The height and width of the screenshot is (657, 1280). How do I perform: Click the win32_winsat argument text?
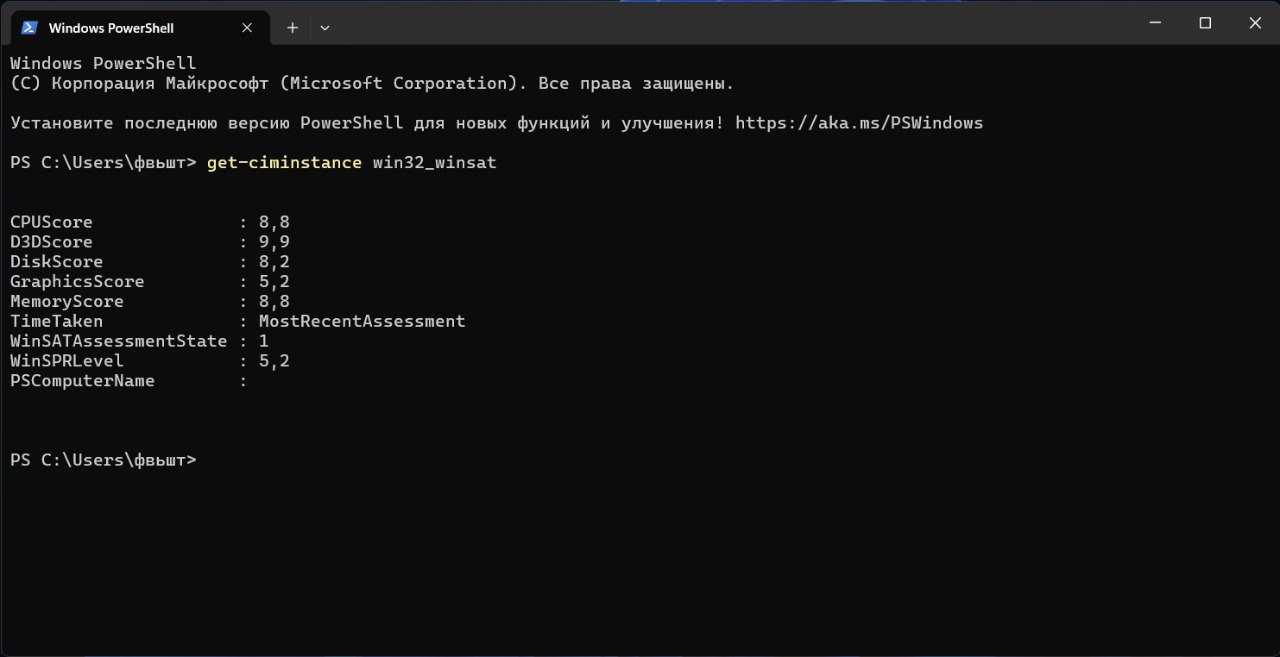coord(434,162)
